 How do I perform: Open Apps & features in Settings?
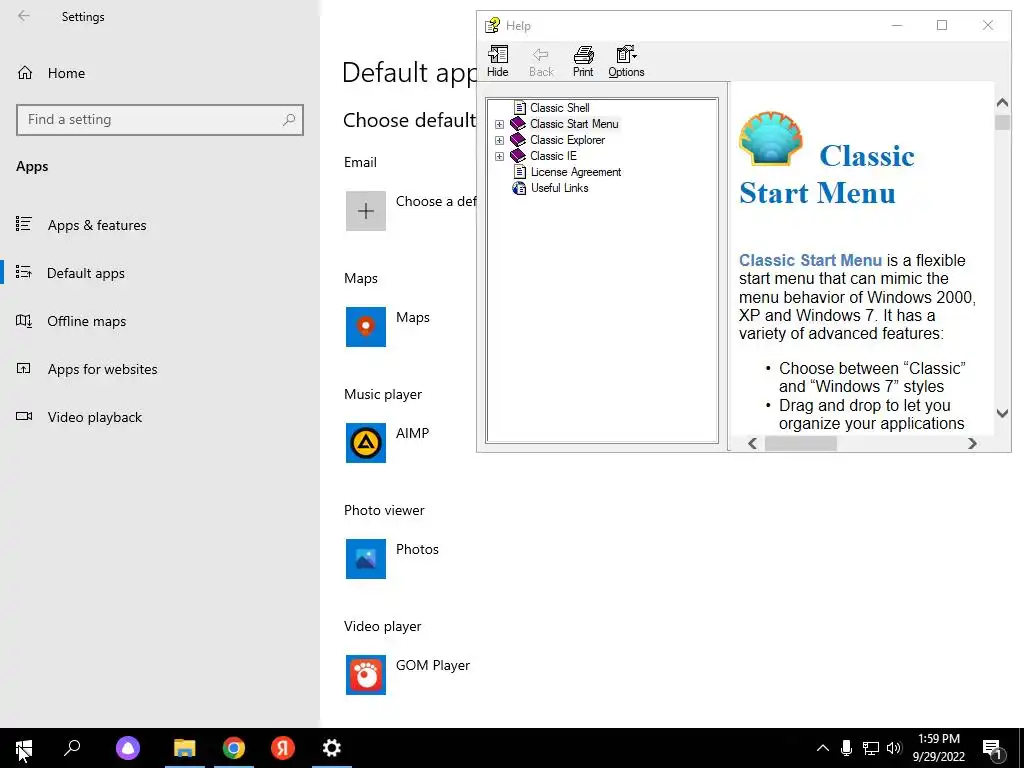[81, 225]
